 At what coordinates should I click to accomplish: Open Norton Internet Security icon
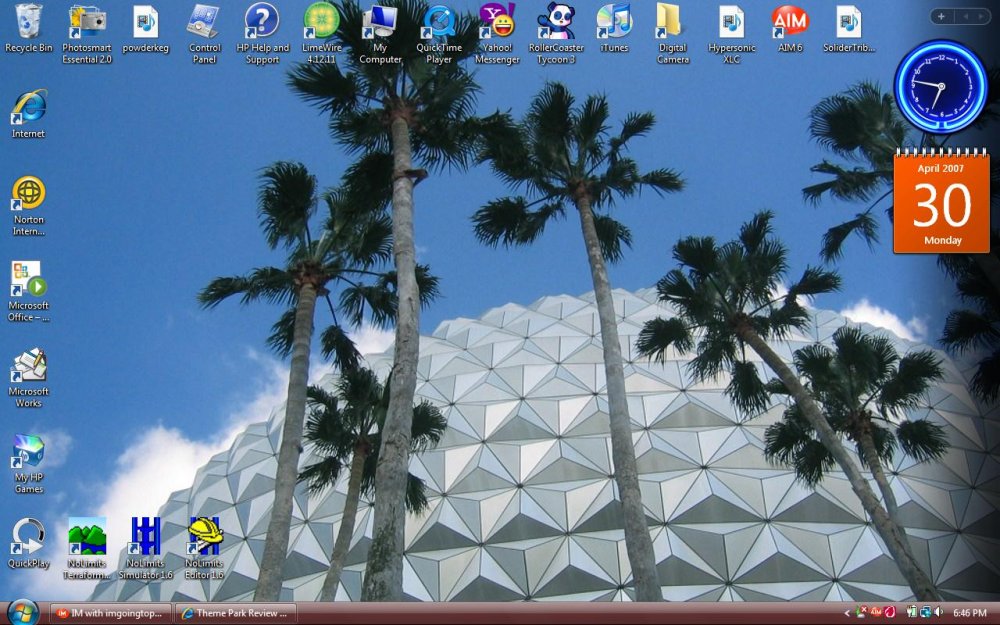click(29, 192)
